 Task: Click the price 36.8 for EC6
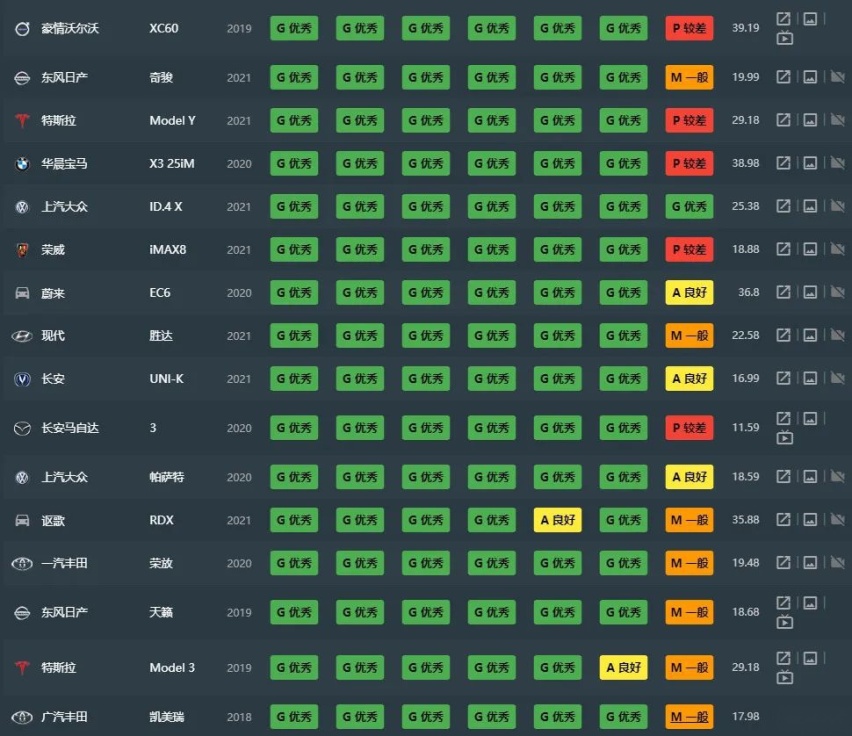coord(748,292)
